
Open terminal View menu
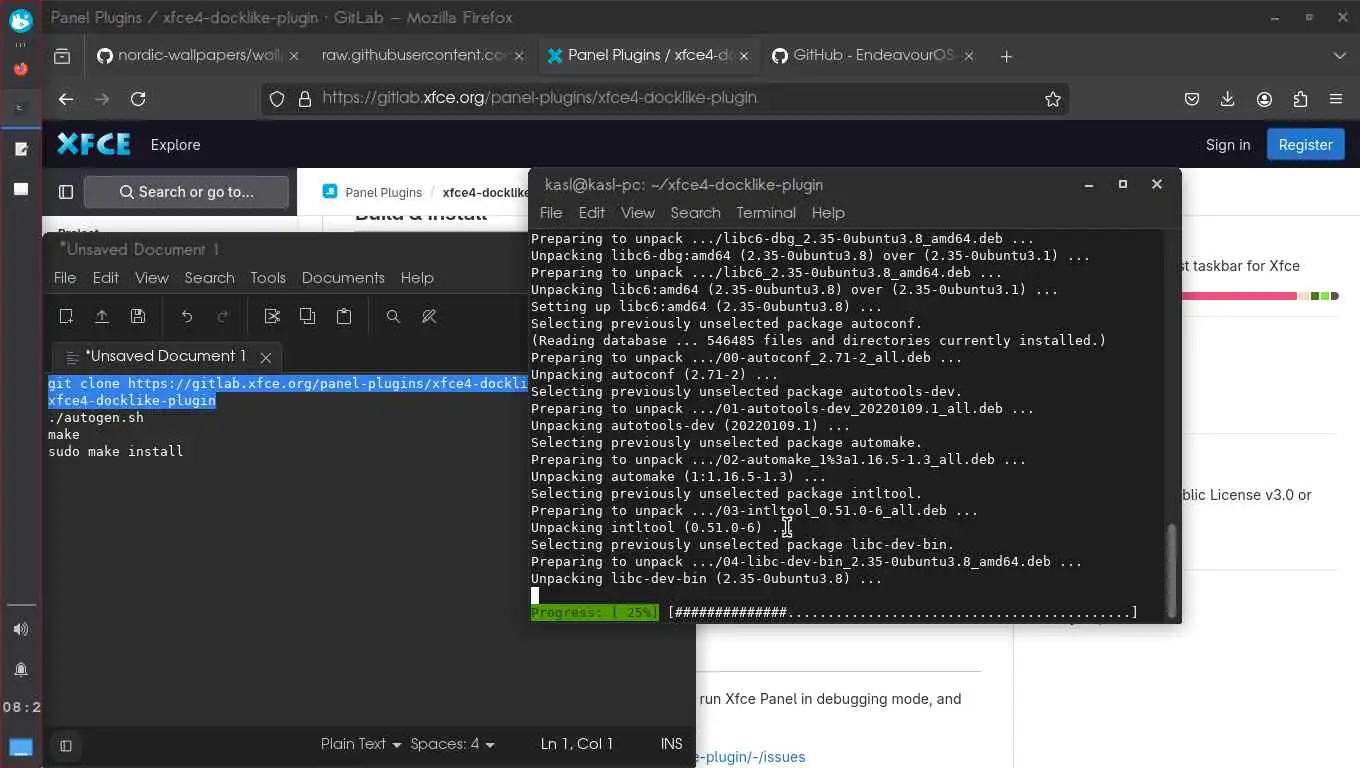[x=637, y=213]
